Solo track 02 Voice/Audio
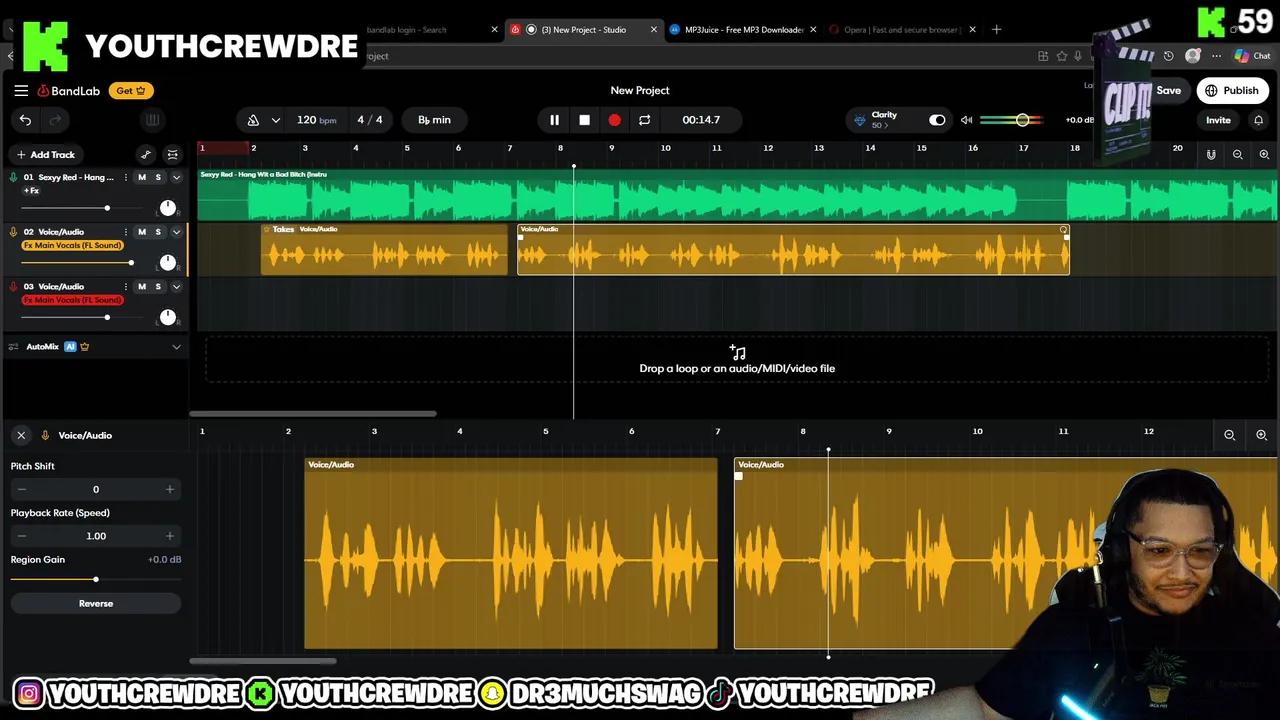Viewport: 1280px width, 720px height. [x=158, y=232]
